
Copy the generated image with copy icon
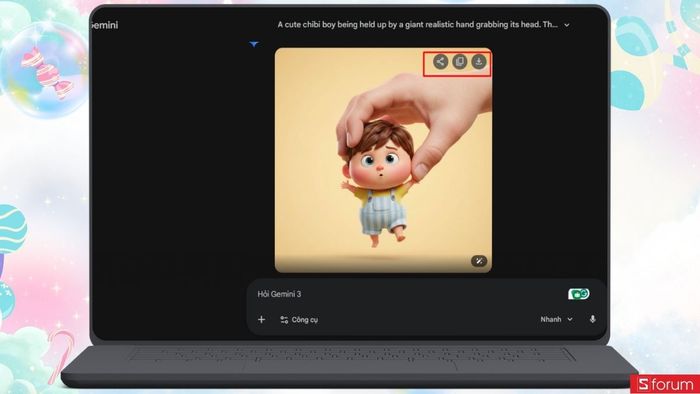tap(459, 62)
